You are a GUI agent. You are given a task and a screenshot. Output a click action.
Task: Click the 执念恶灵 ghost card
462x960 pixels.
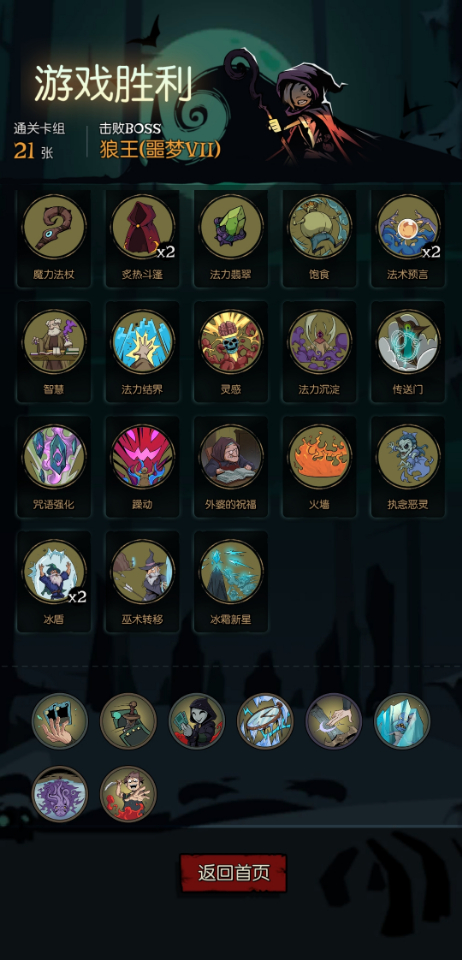click(x=408, y=457)
